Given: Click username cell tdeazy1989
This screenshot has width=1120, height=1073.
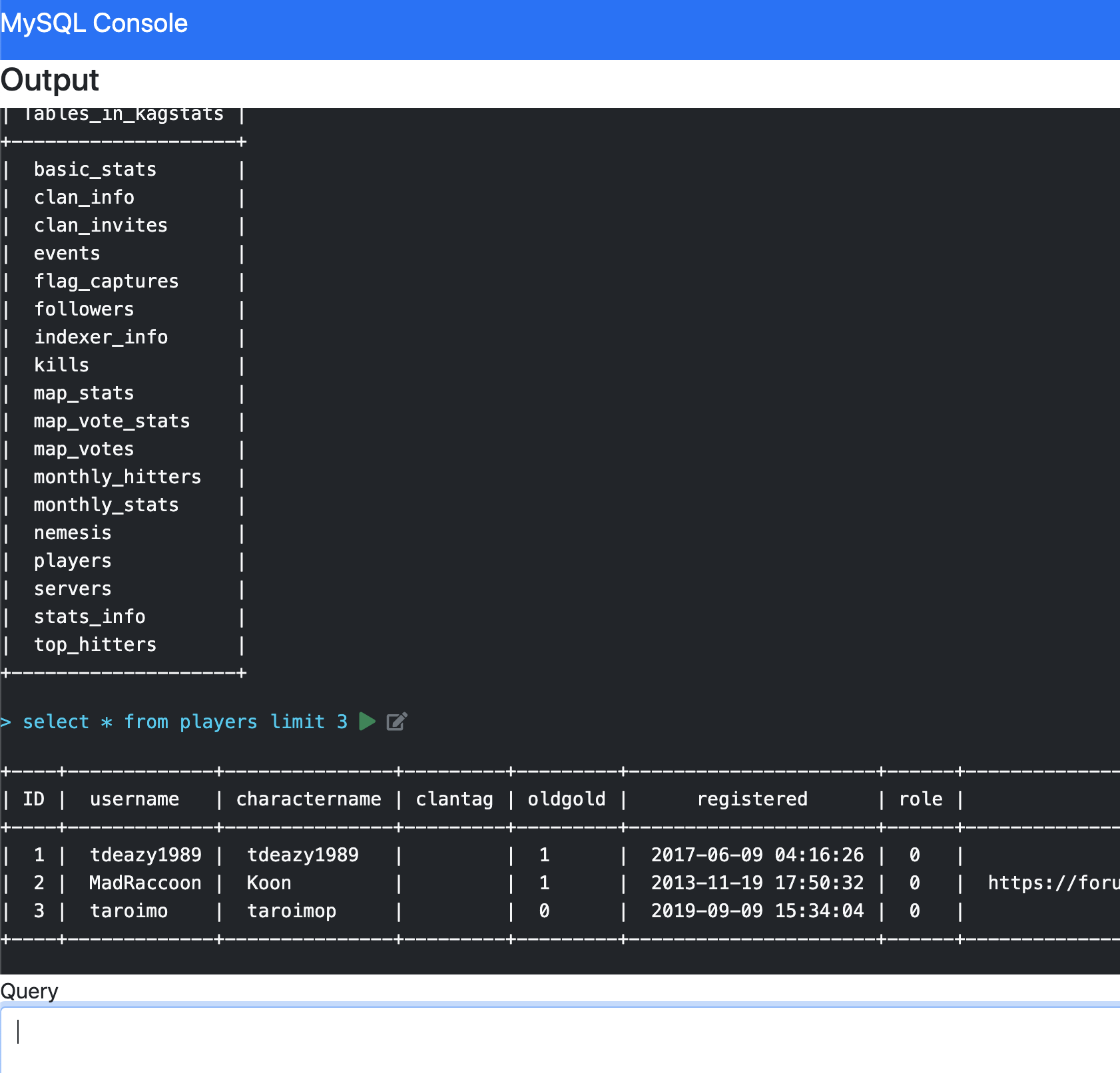Looking at the screenshot, I should (146, 855).
